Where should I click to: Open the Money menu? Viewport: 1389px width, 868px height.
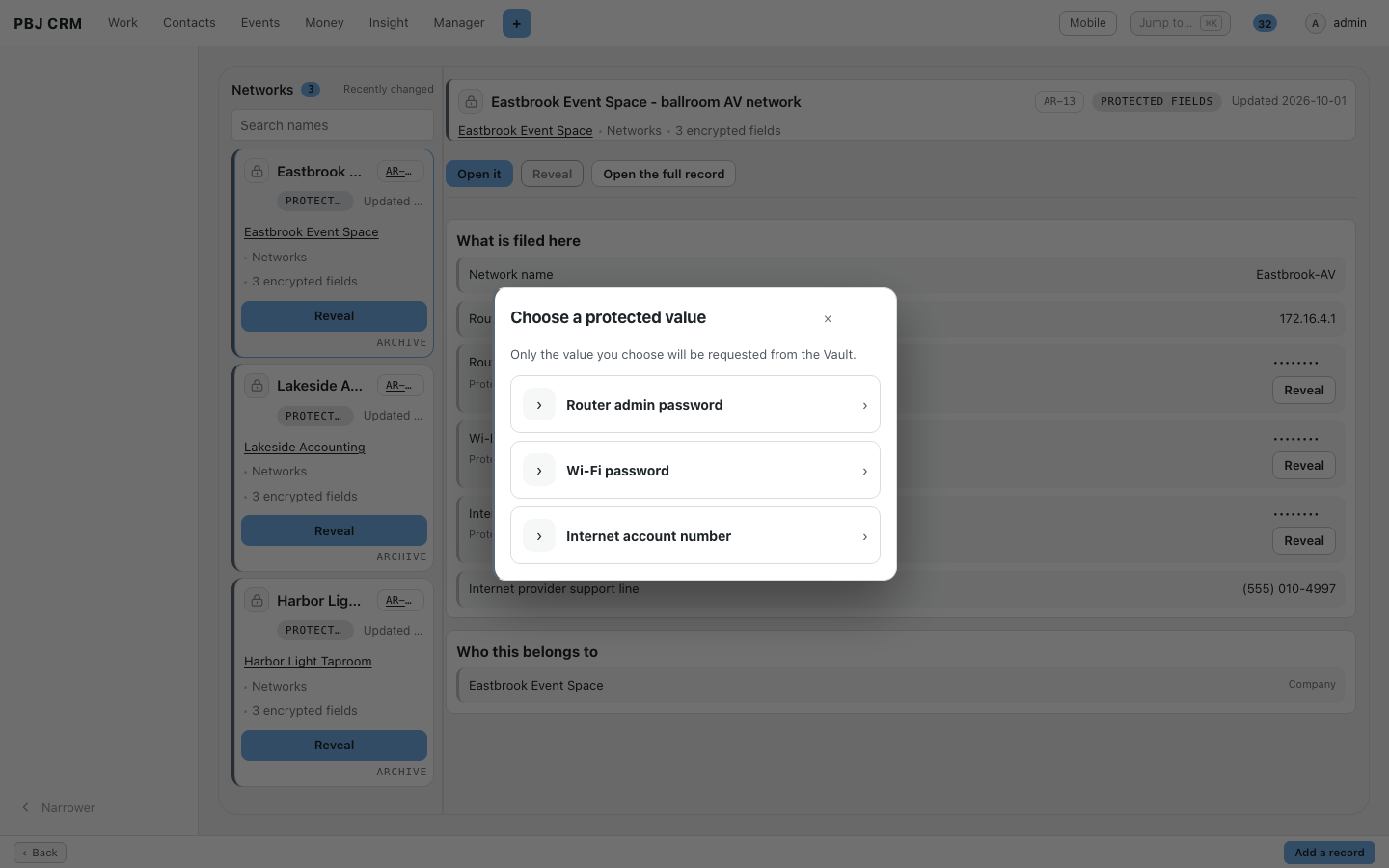[x=324, y=23]
